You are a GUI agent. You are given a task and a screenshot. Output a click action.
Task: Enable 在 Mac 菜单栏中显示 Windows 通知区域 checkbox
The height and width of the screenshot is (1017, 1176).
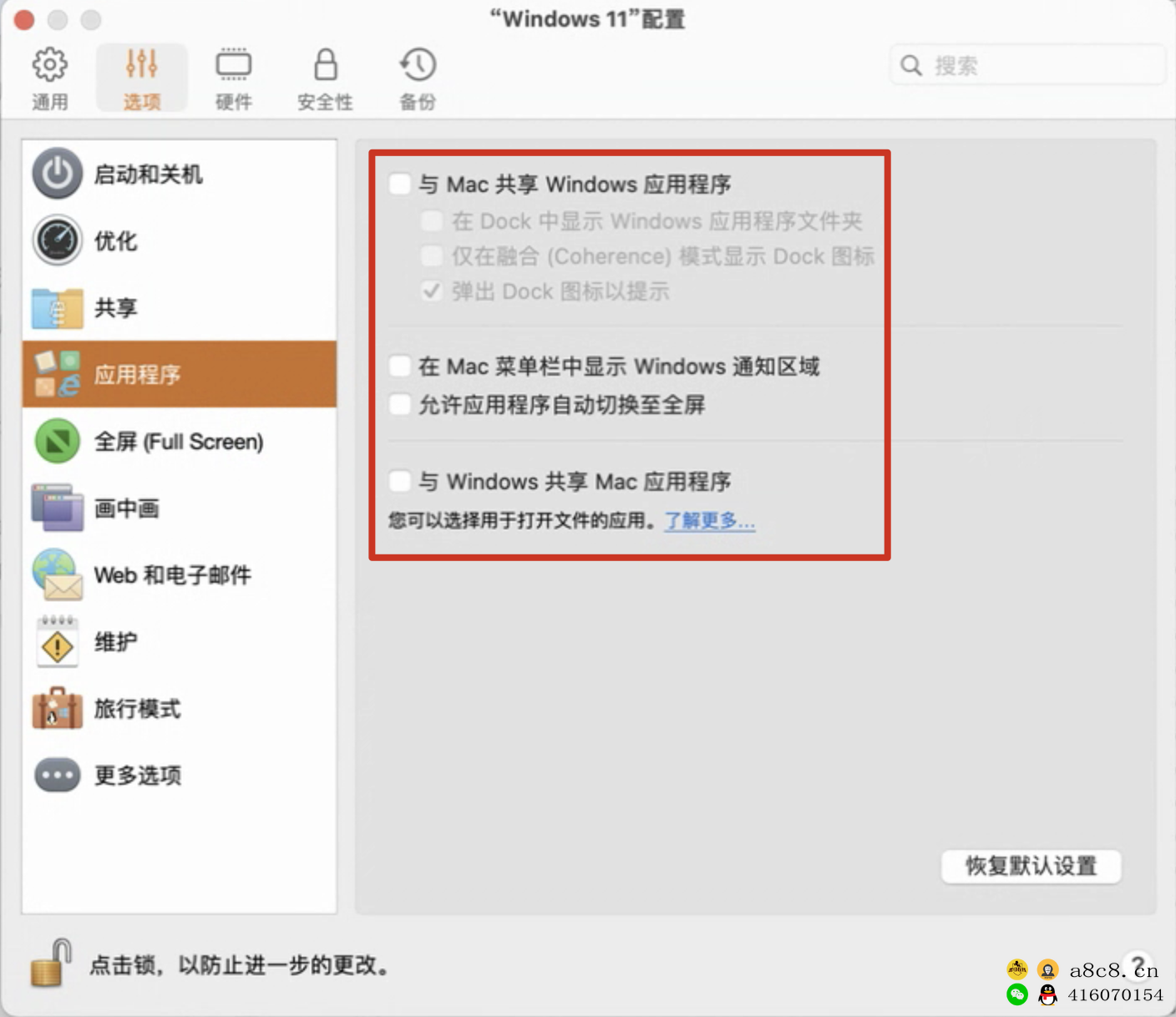[x=400, y=366]
